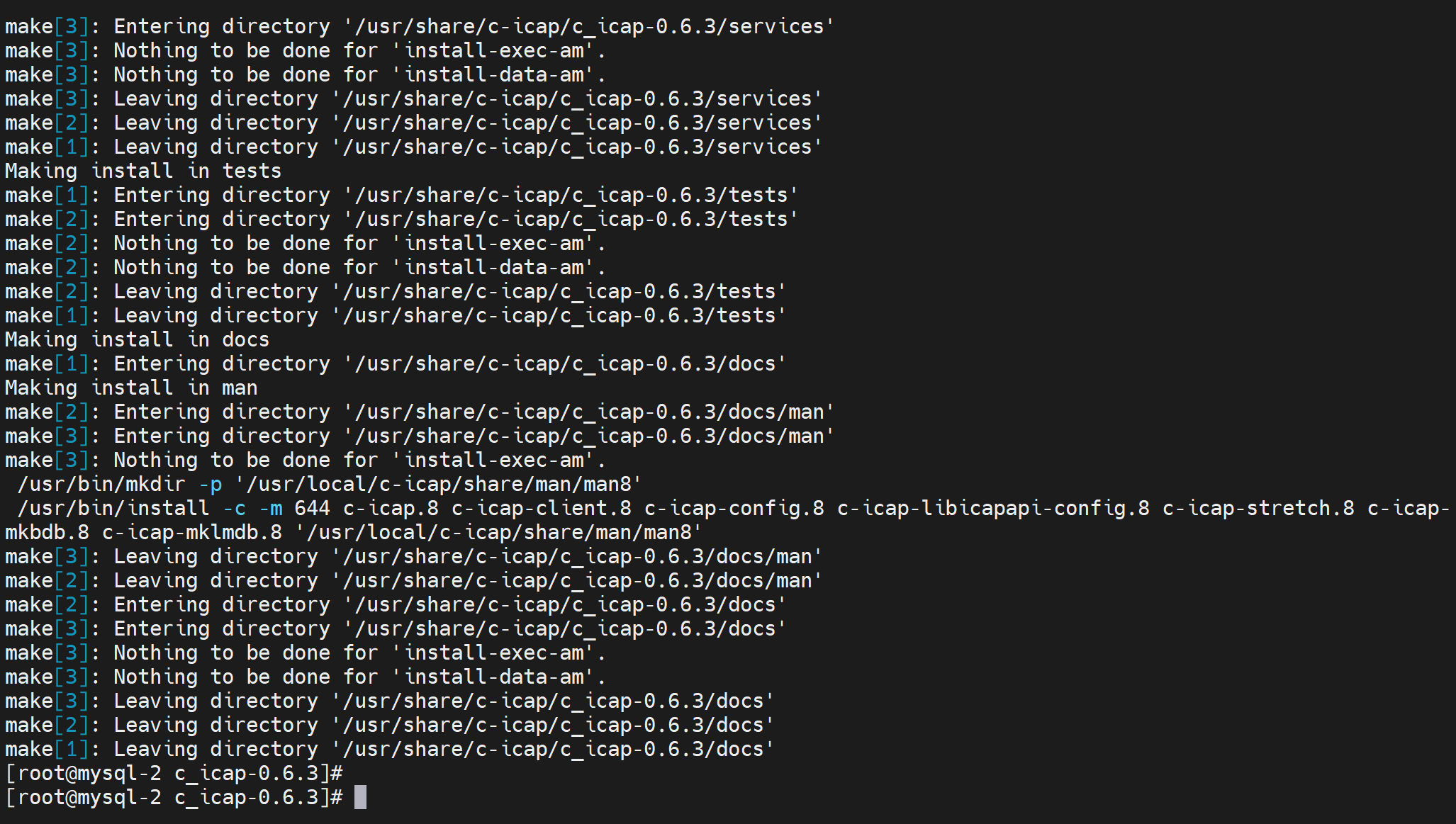Click the c-icap-mklmdb.8 filename
This screenshot has width=1456, height=824.
click(x=192, y=532)
